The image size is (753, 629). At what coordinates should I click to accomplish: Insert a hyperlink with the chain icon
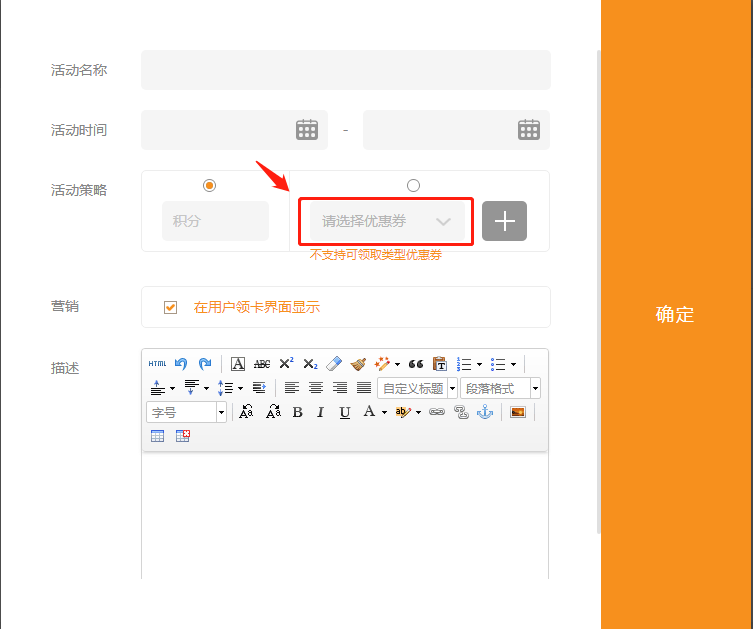click(x=437, y=412)
